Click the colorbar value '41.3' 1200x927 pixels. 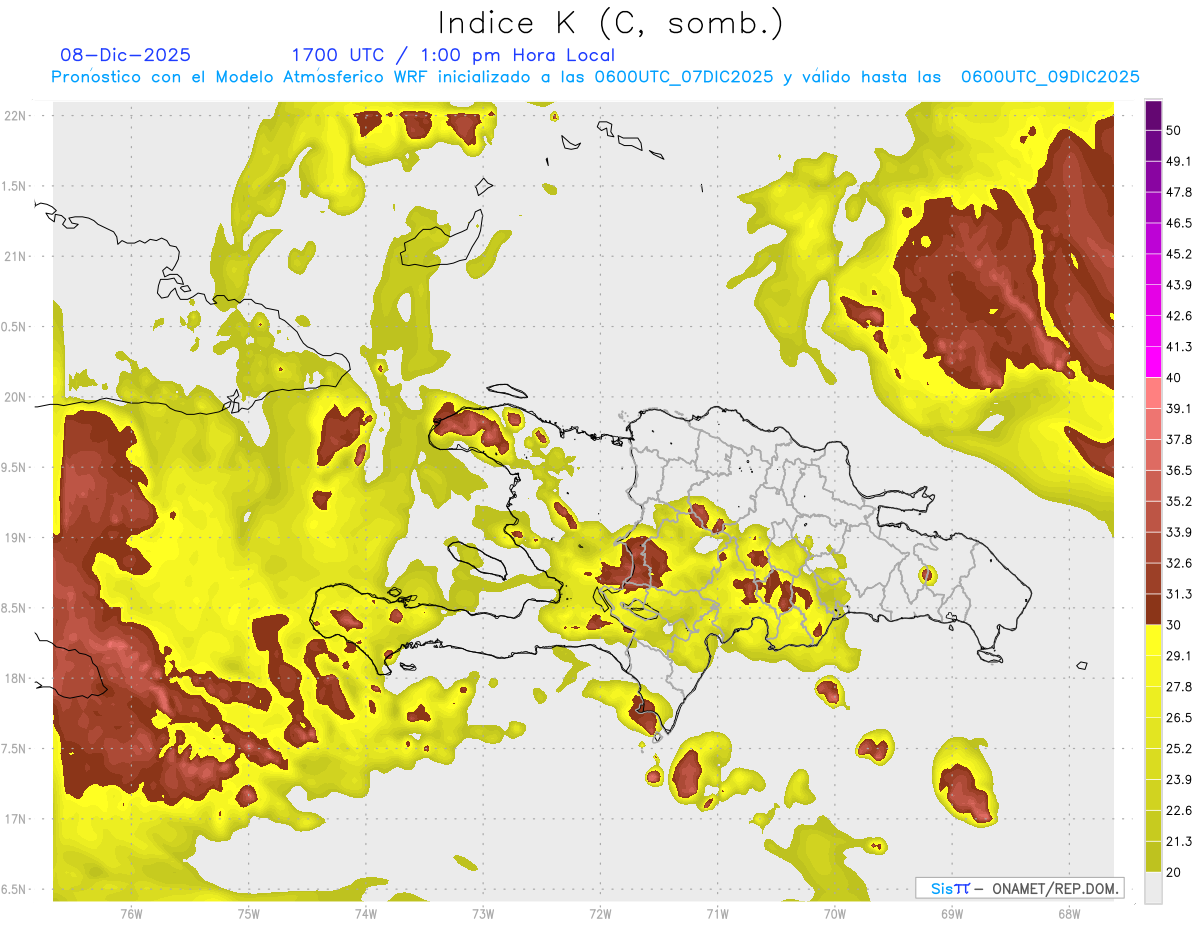(x=1179, y=347)
